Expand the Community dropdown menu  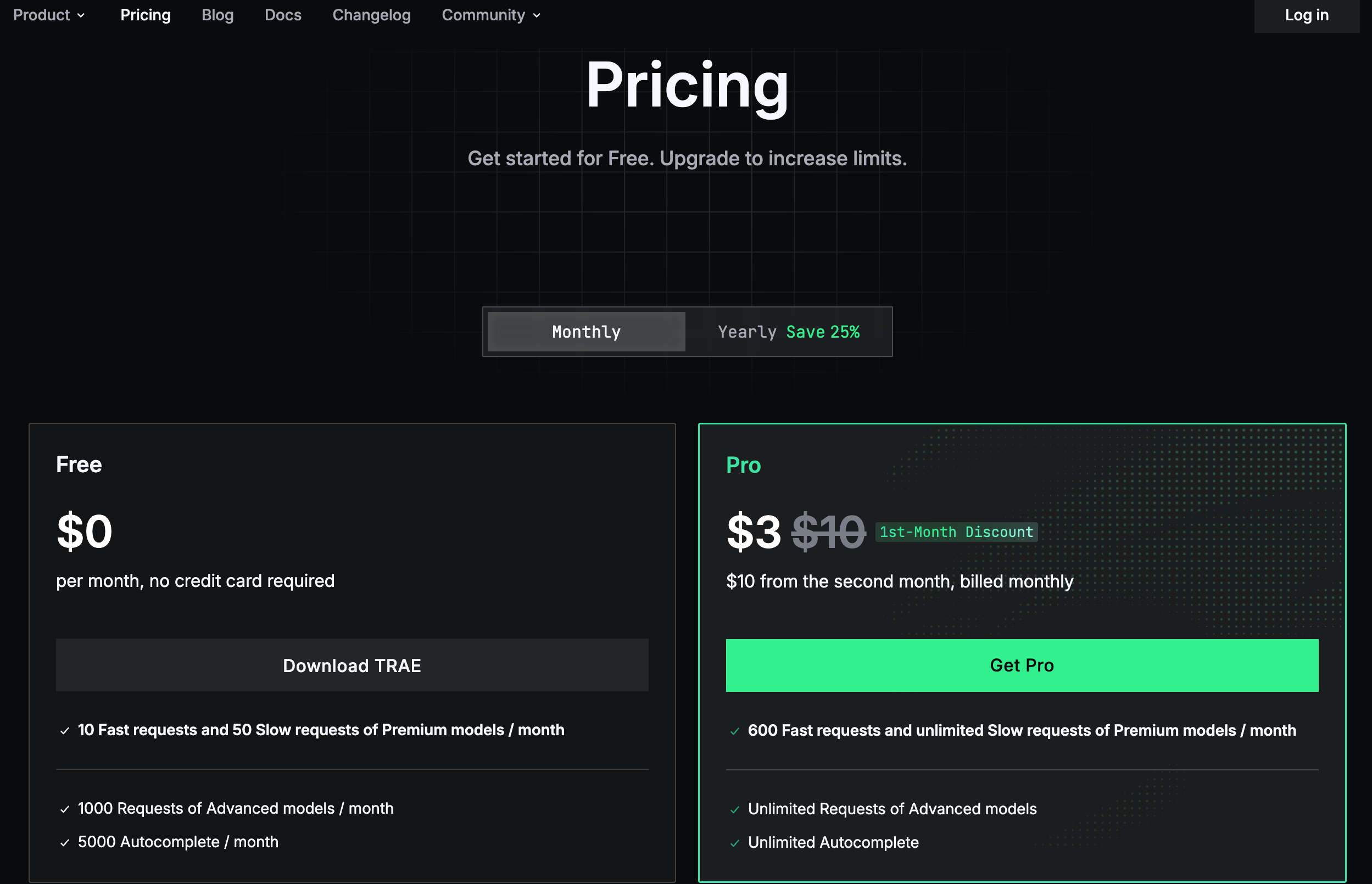pos(483,15)
